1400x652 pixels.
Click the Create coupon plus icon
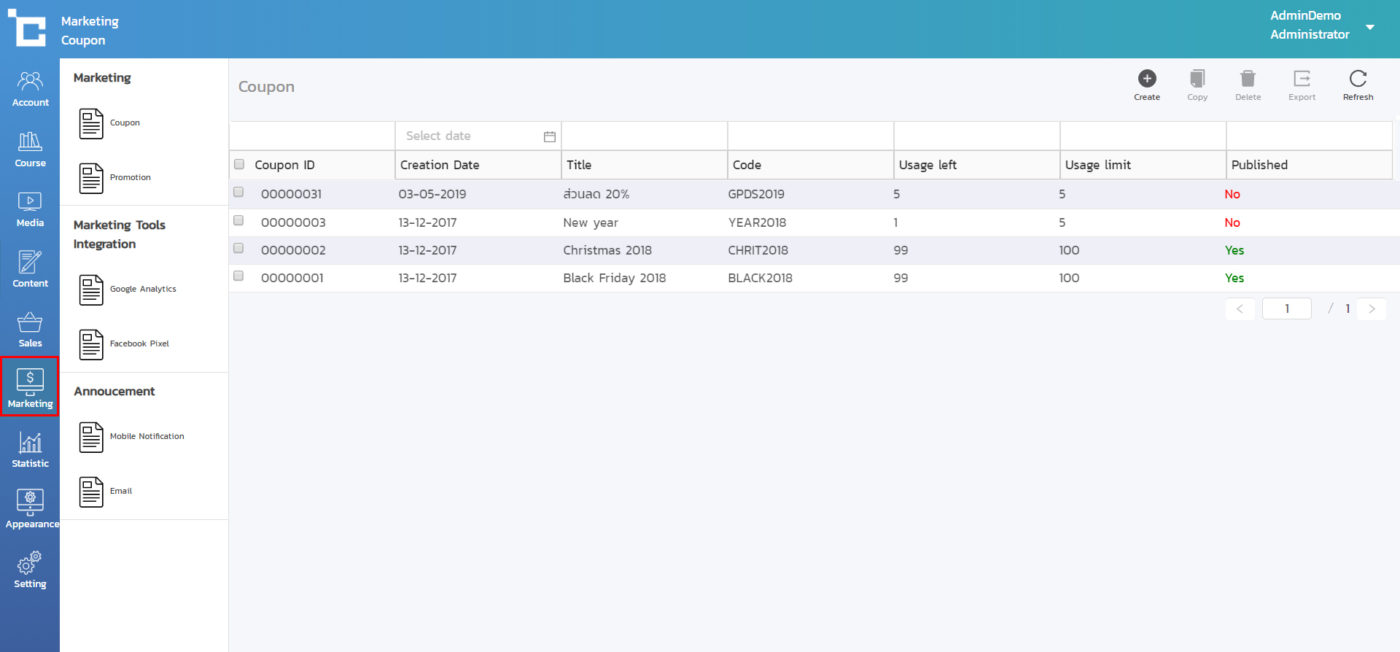click(x=1147, y=79)
